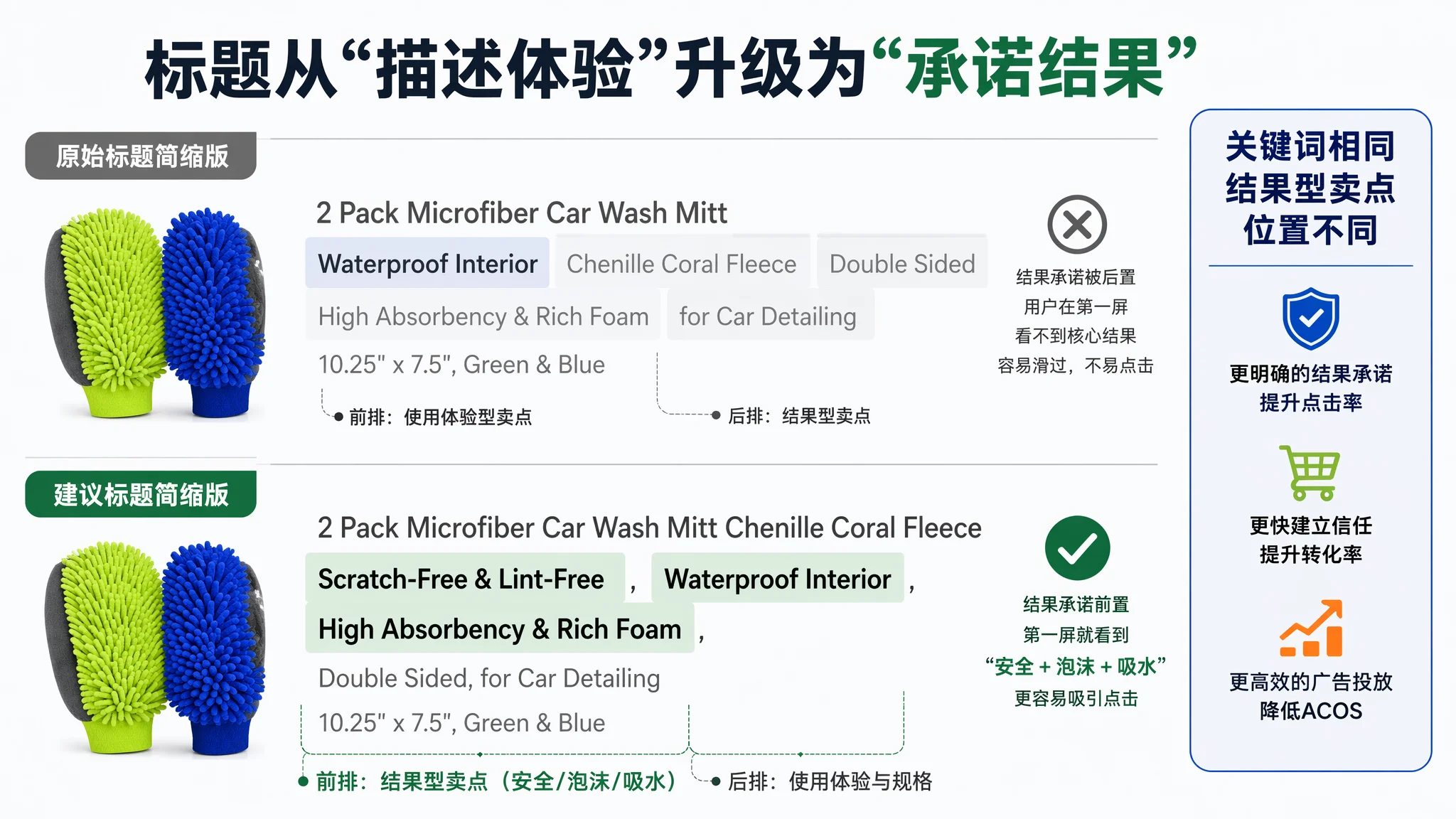The height and width of the screenshot is (819, 1456).
Task: Click the highlighted blue Waterproof Interior tag
Action: click(427, 264)
